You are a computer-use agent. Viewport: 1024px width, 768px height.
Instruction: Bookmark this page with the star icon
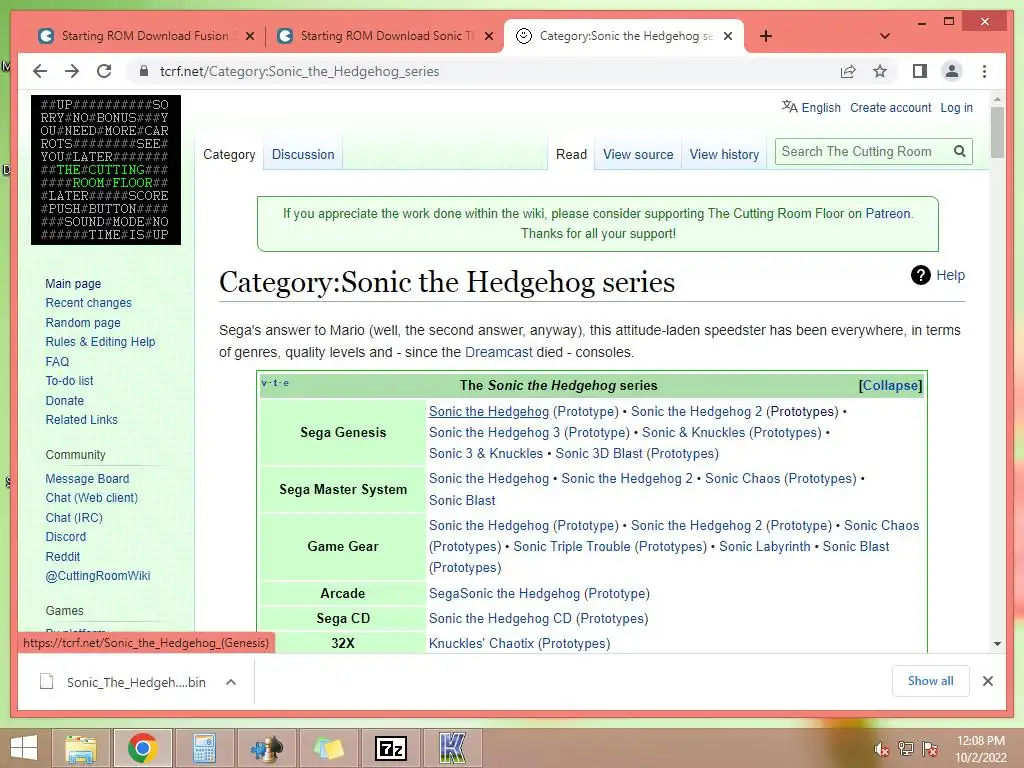pos(880,71)
